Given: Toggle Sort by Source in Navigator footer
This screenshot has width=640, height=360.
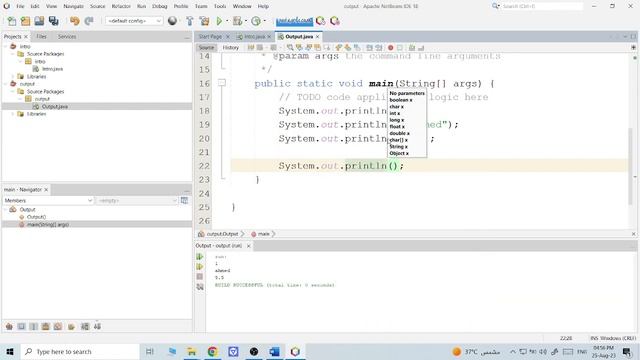Looking at the screenshot, I should click(97, 326).
